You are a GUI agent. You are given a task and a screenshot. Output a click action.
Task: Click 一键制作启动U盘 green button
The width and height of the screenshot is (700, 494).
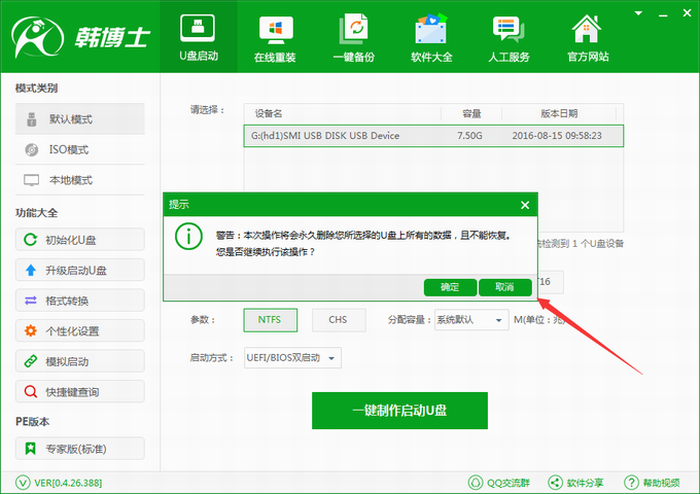(x=400, y=411)
